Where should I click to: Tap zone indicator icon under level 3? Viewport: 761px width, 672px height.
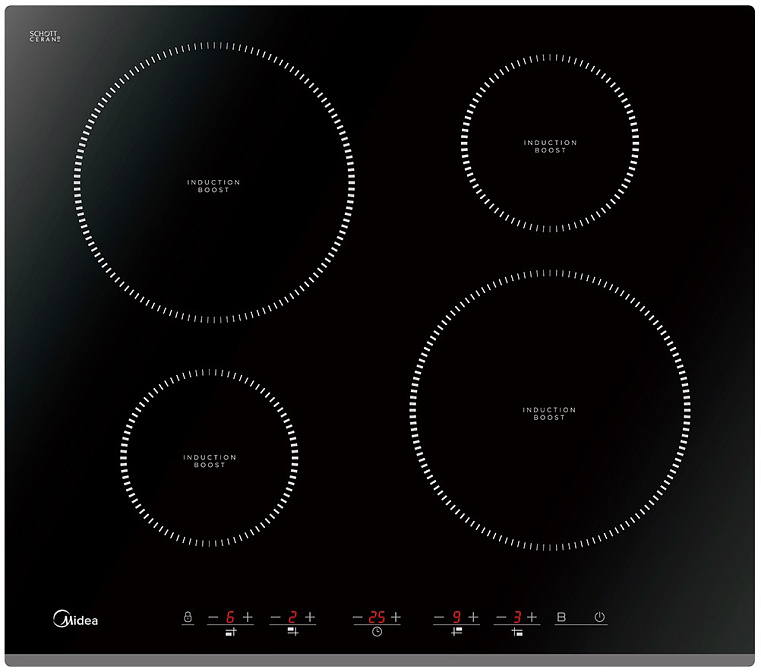tap(517, 632)
